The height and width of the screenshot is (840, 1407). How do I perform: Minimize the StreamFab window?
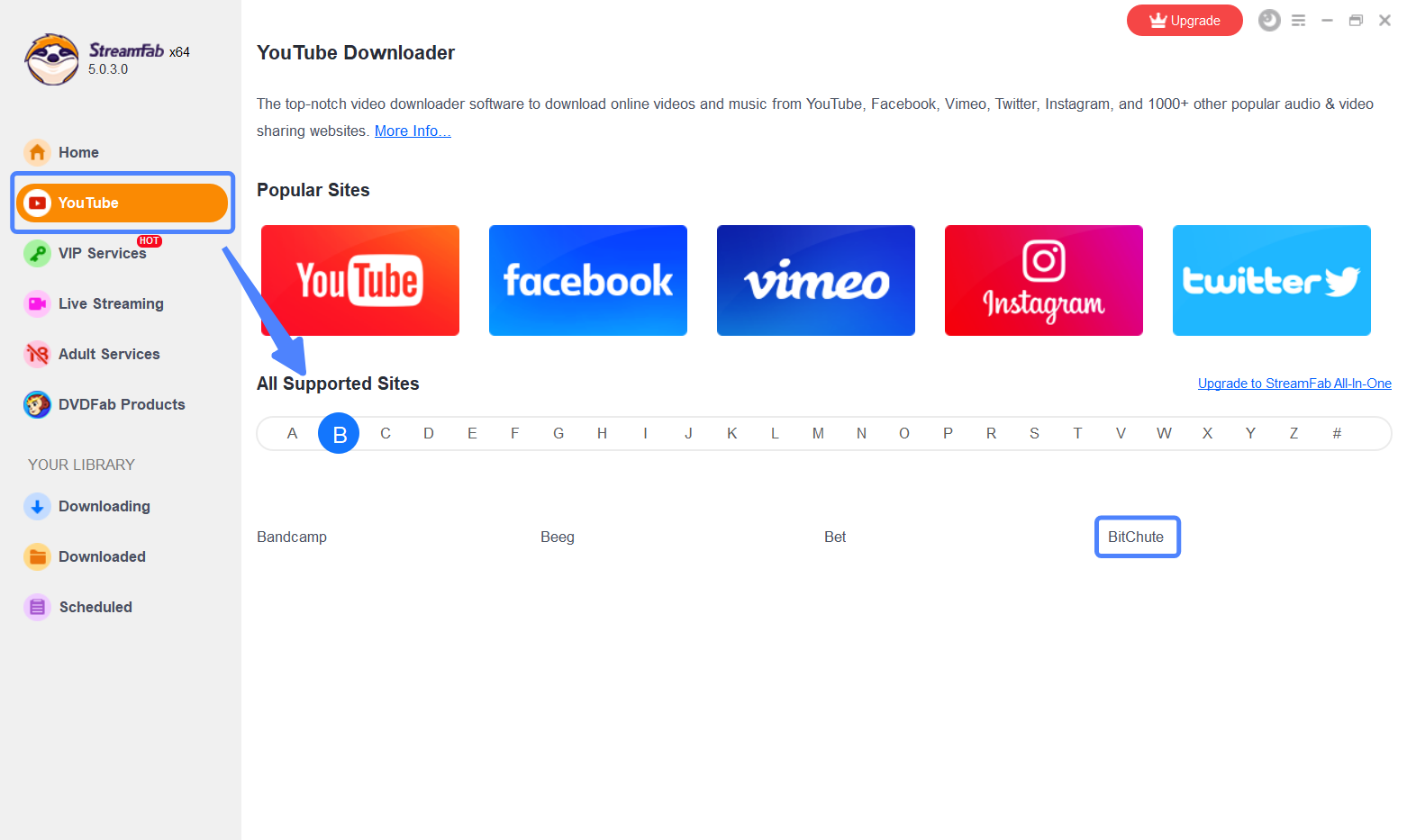pyautogui.click(x=1327, y=20)
